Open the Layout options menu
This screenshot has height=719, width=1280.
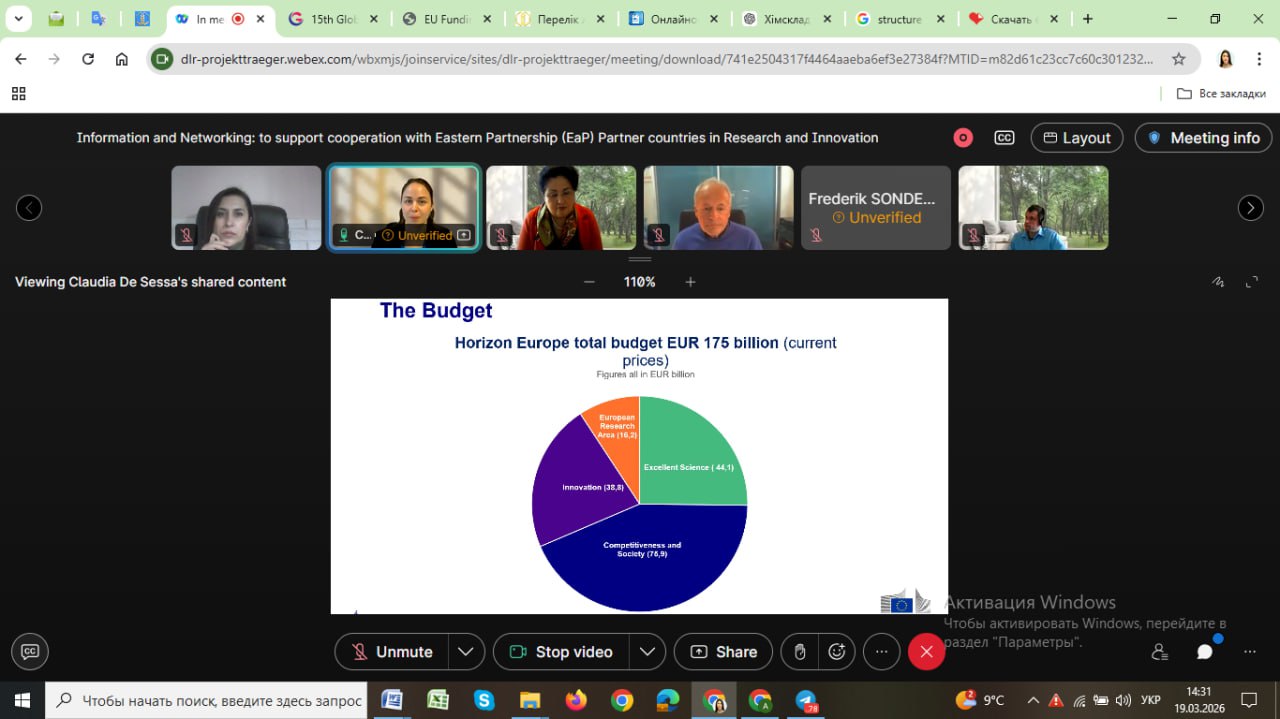tap(1076, 138)
